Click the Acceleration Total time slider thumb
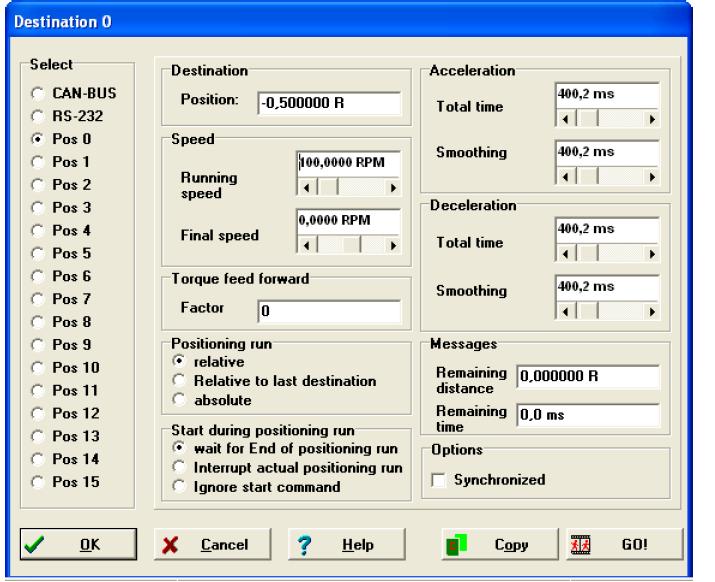The width and height of the screenshot is (715, 582). 587,120
